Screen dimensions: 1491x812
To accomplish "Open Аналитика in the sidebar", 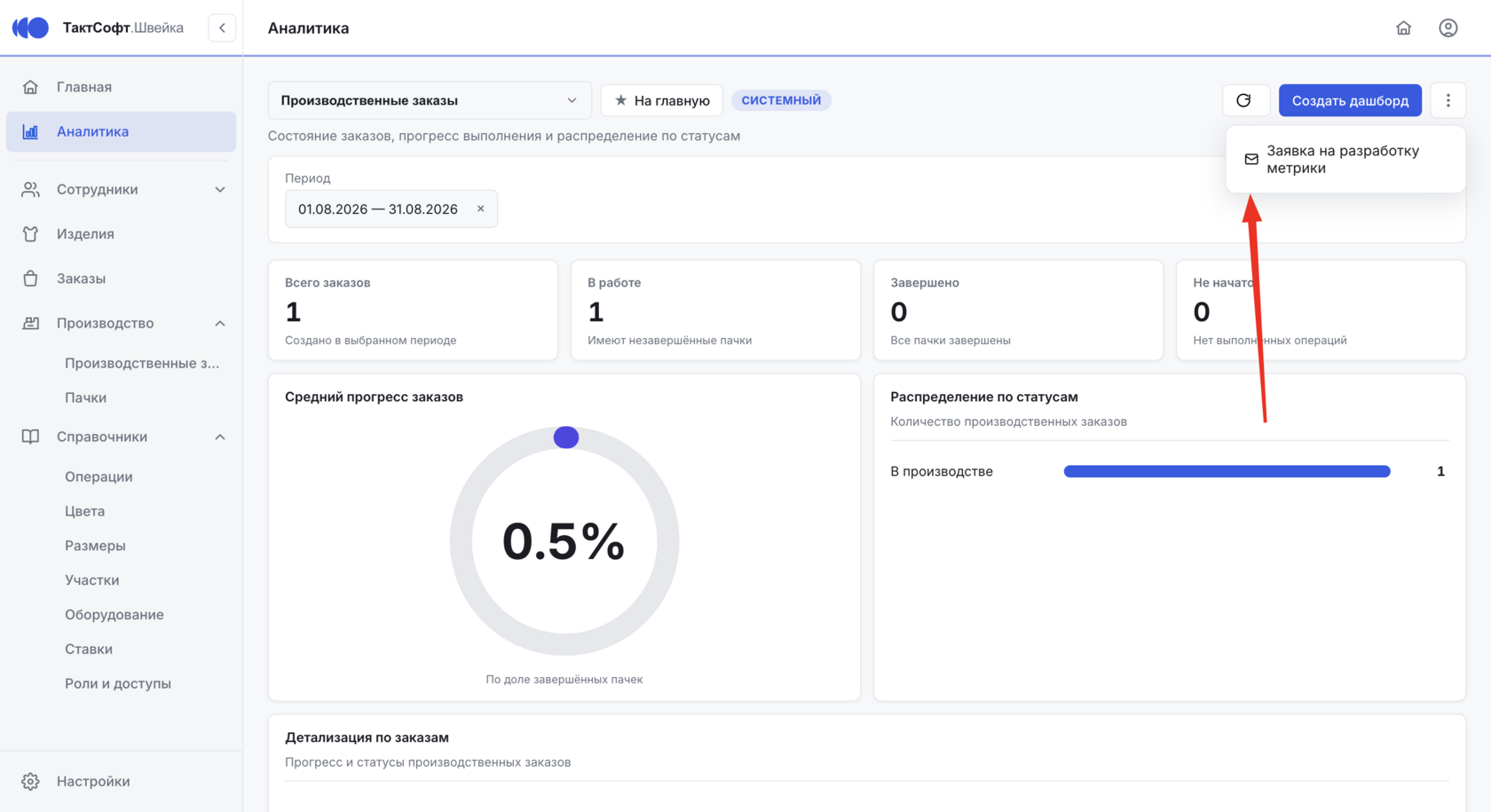I will click(122, 131).
